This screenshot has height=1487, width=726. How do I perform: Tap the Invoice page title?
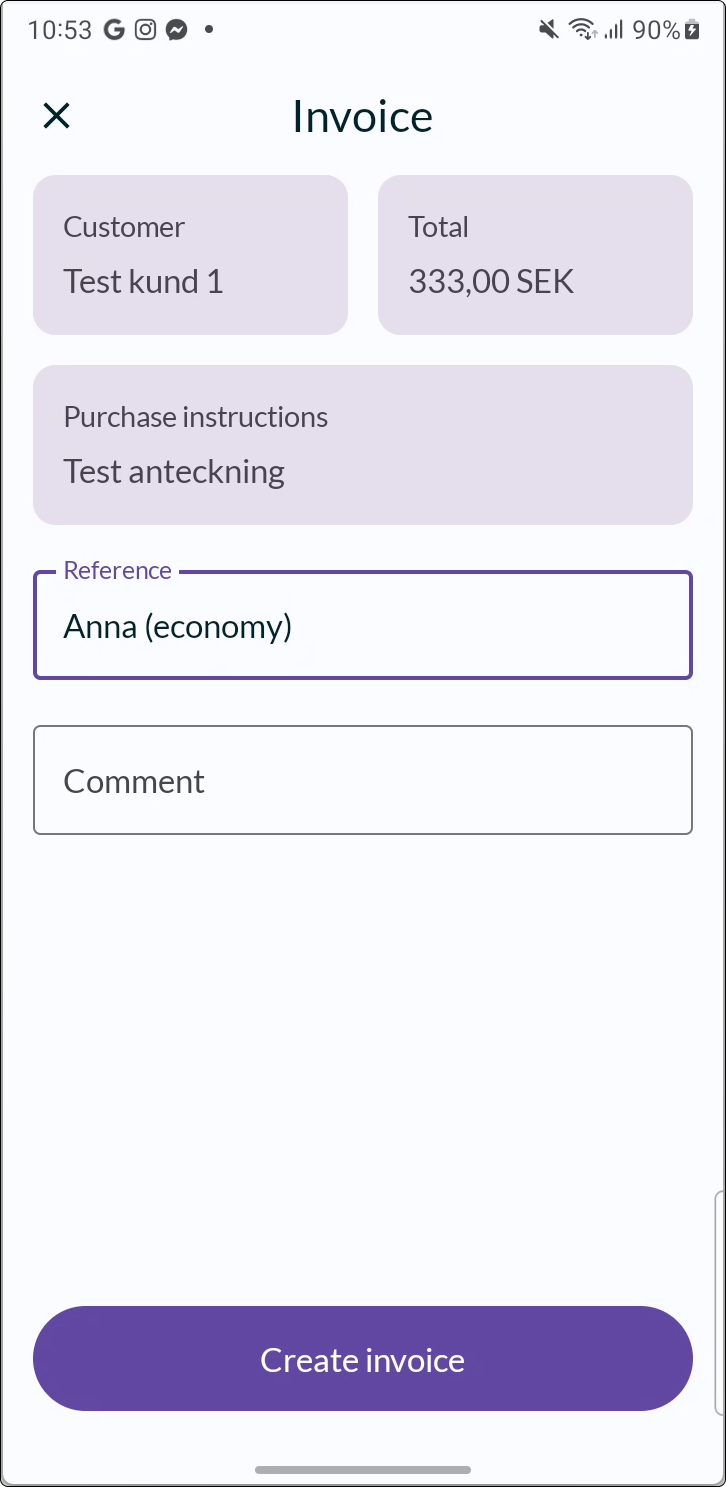pos(362,116)
